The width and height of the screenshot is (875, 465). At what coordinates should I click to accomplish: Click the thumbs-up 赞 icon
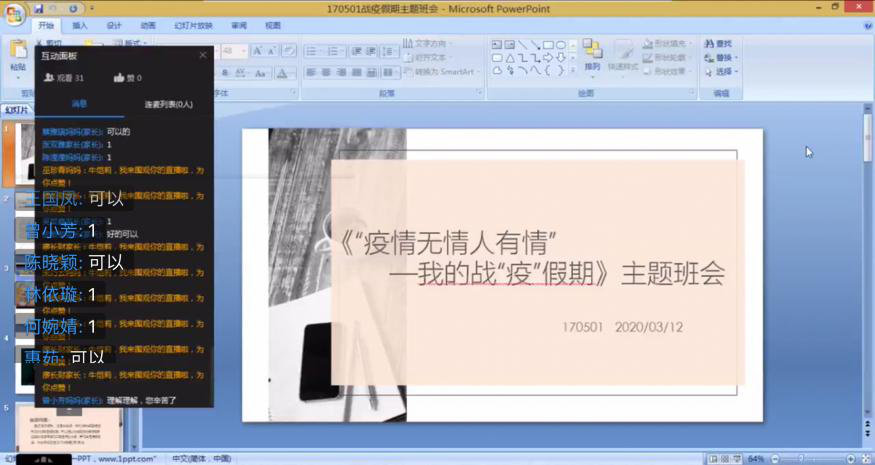120,77
